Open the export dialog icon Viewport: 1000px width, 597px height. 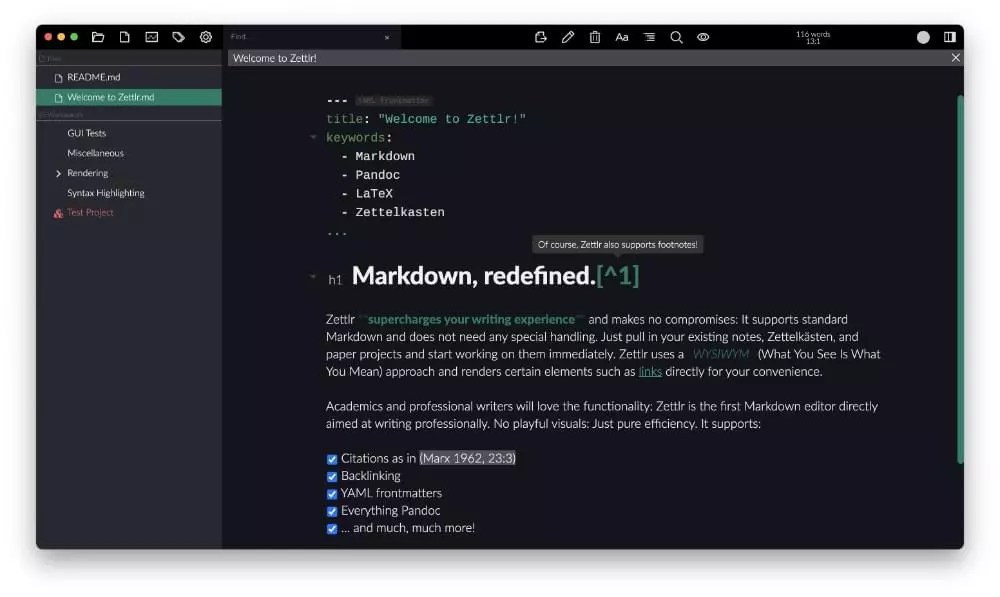click(540, 37)
